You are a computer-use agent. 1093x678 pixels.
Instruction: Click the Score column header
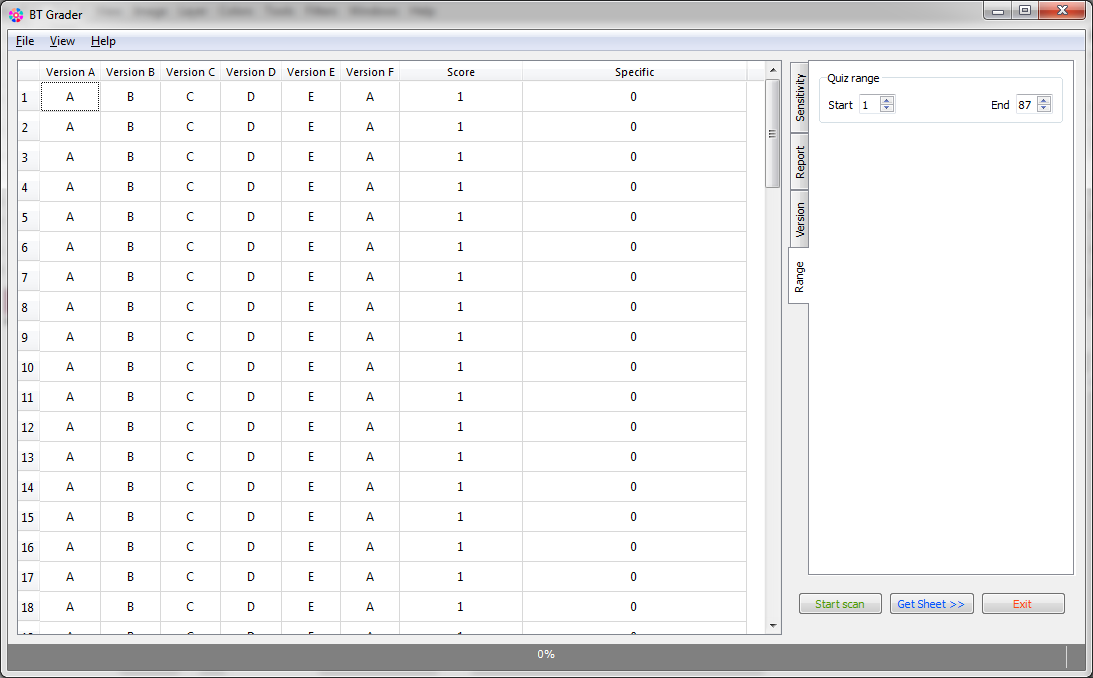[x=460, y=72]
